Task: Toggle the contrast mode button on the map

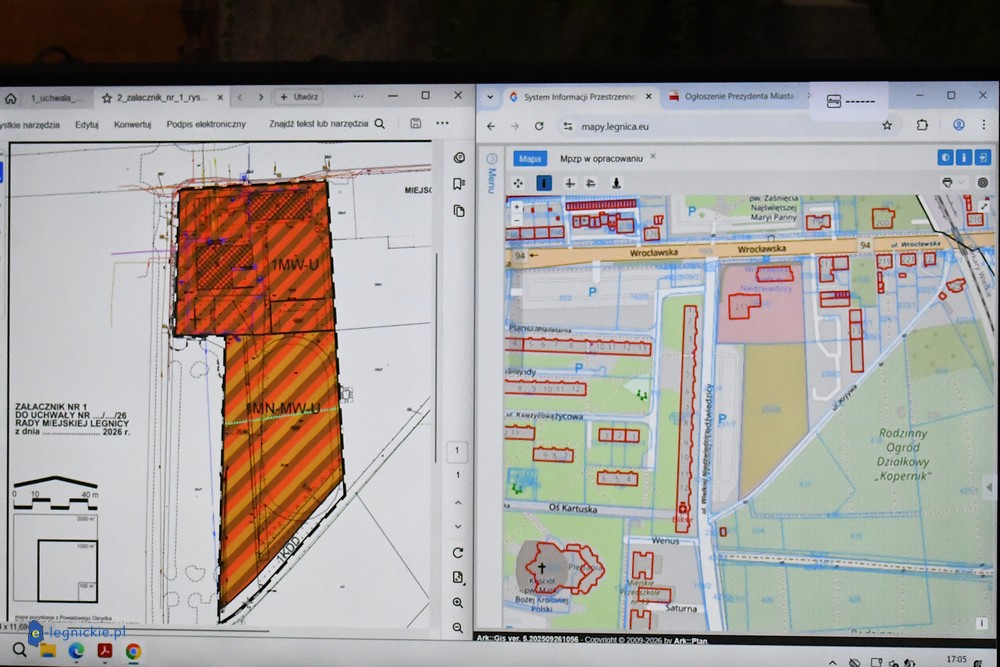Action: click(x=945, y=158)
